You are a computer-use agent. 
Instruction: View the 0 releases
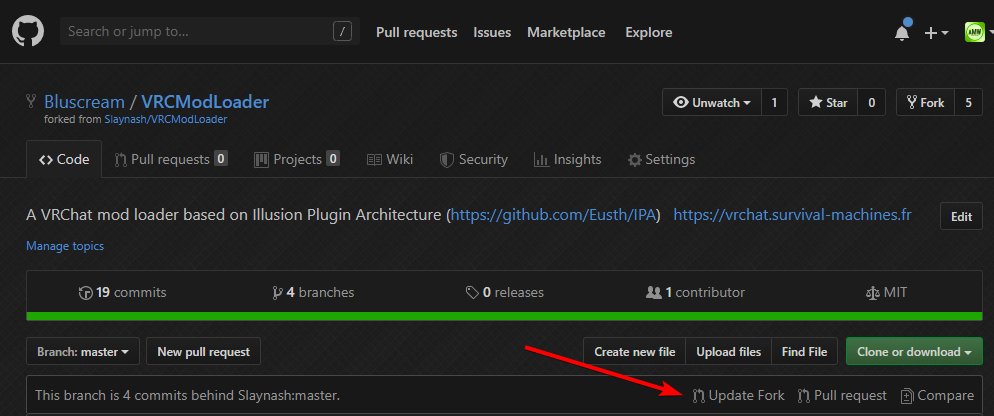point(505,292)
